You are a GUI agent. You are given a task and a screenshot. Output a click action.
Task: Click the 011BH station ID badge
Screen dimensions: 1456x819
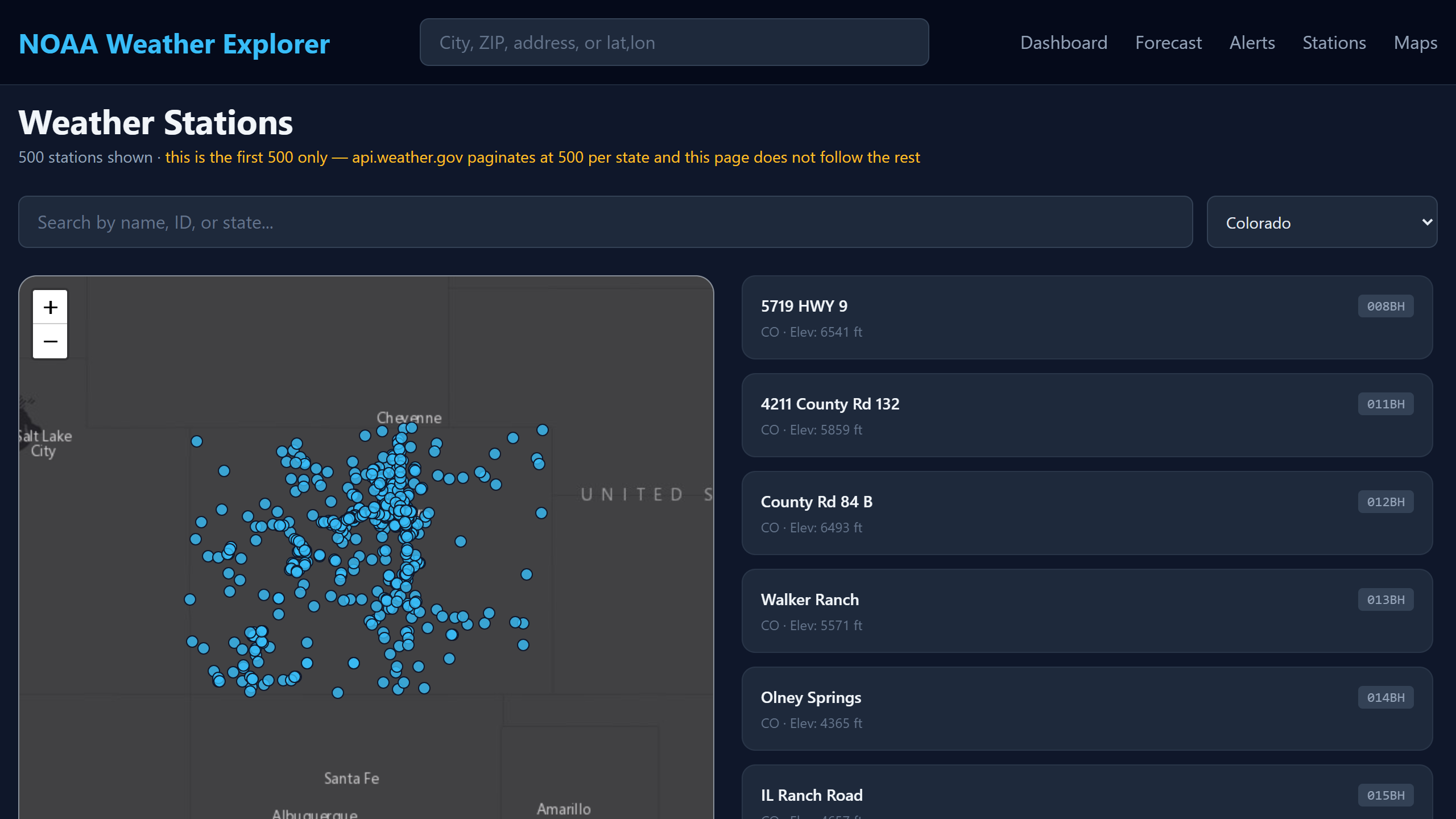[1385, 404]
